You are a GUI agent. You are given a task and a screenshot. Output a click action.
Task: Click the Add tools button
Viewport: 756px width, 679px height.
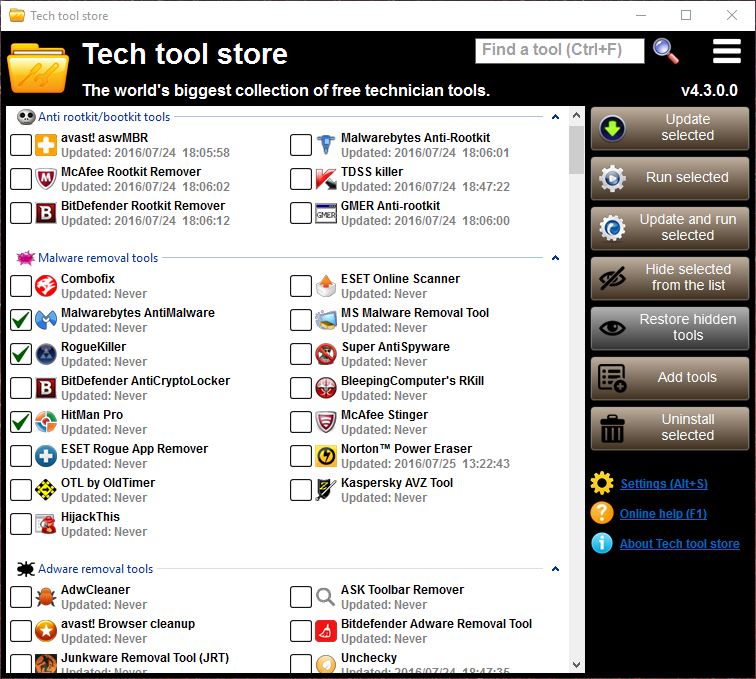pos(670,378)
